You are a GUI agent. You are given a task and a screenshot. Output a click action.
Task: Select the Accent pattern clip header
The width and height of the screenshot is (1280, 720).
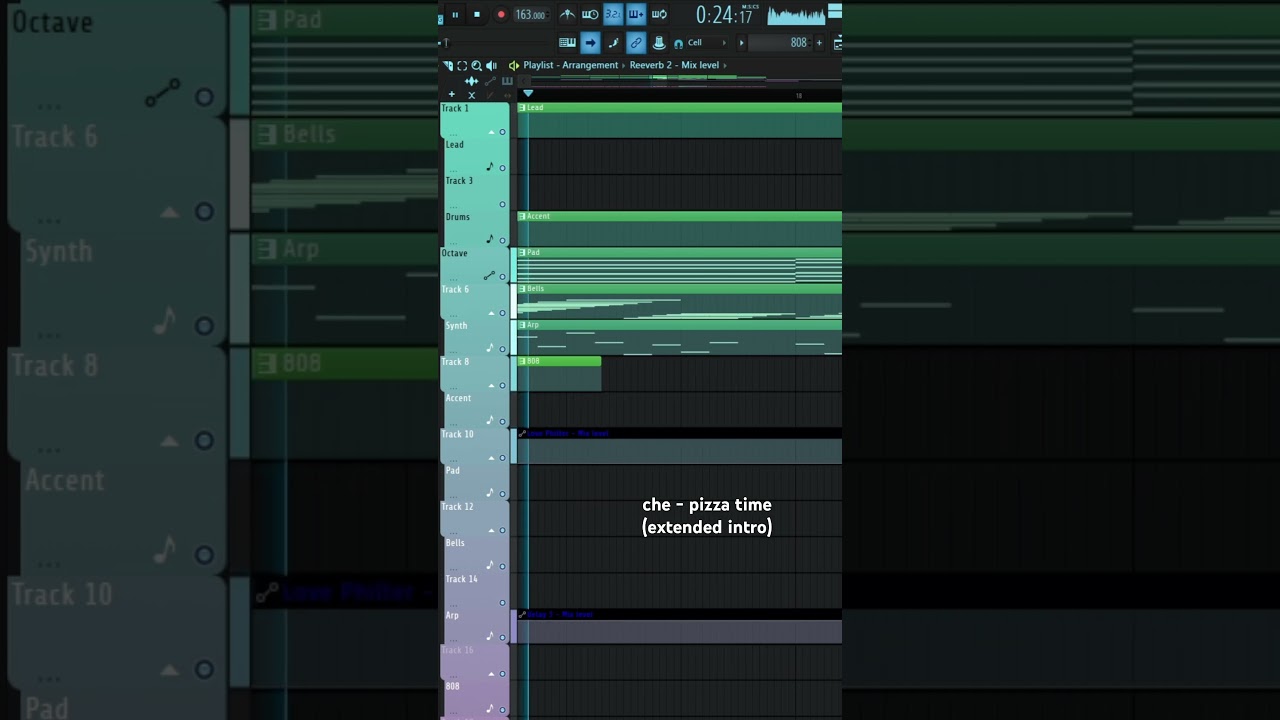point(679,216)
